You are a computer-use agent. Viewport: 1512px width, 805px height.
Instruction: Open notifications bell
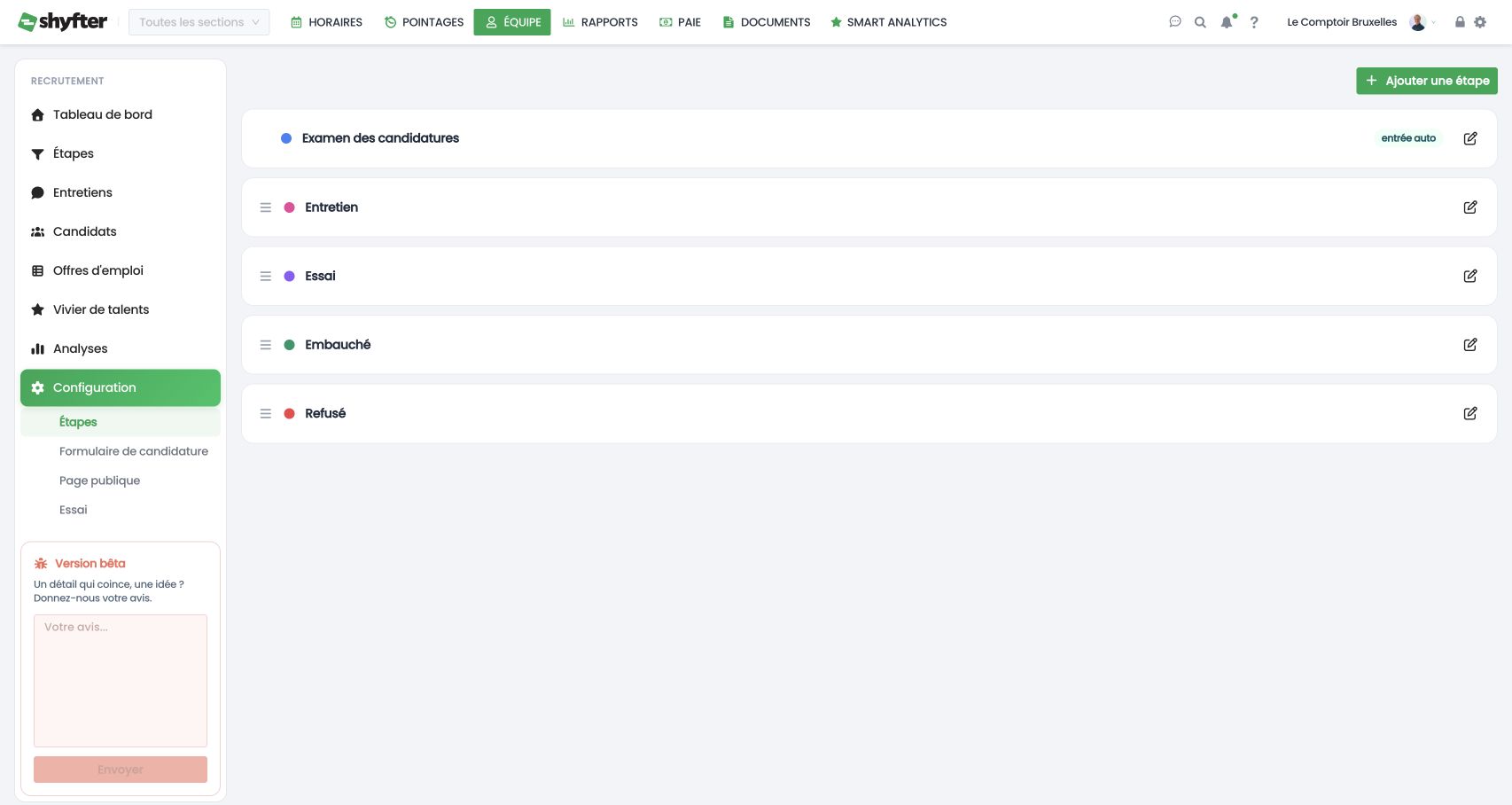1227,22
